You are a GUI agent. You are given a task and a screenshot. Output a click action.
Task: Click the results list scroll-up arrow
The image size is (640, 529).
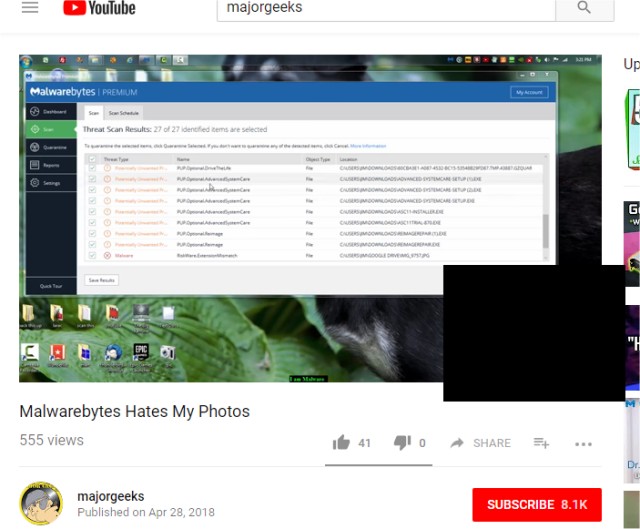[545, 156]
